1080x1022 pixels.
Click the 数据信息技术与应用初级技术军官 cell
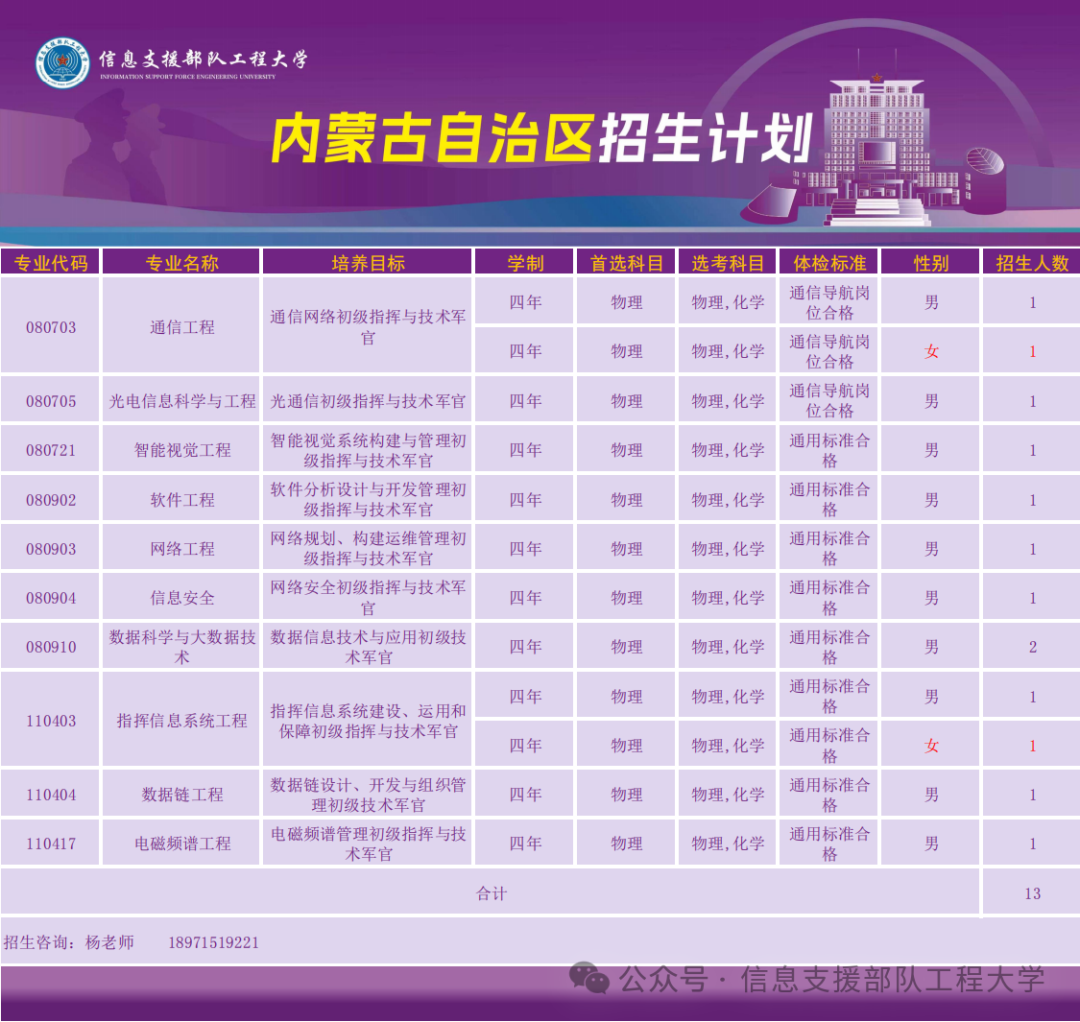tap(368, 647)
